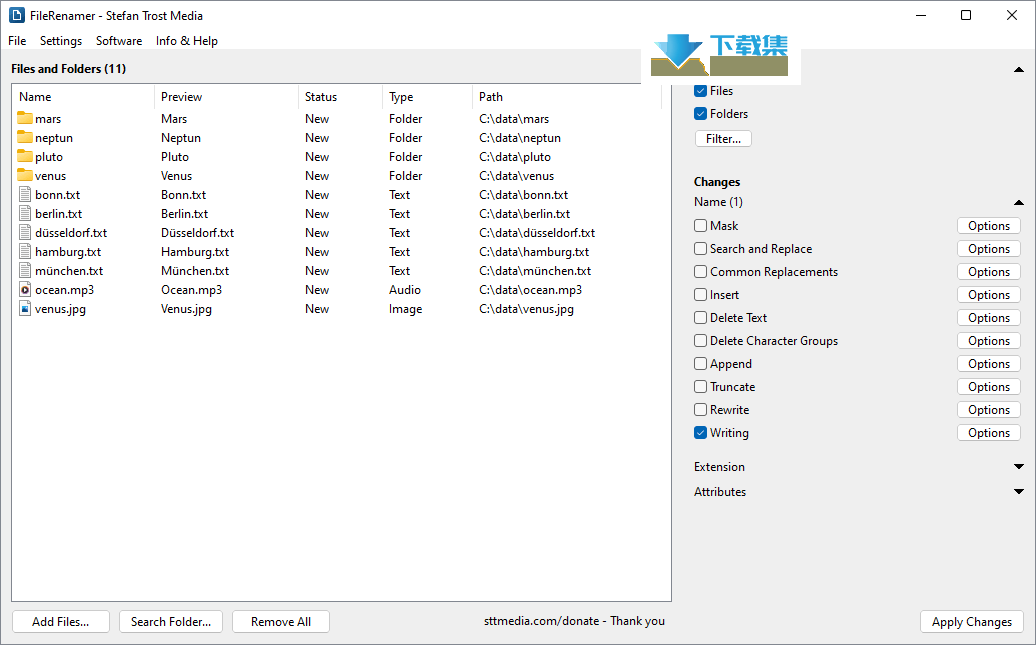1036x645 pixels.
Task: Enable the Common Replacements checkbox
Action: (700, 272)
